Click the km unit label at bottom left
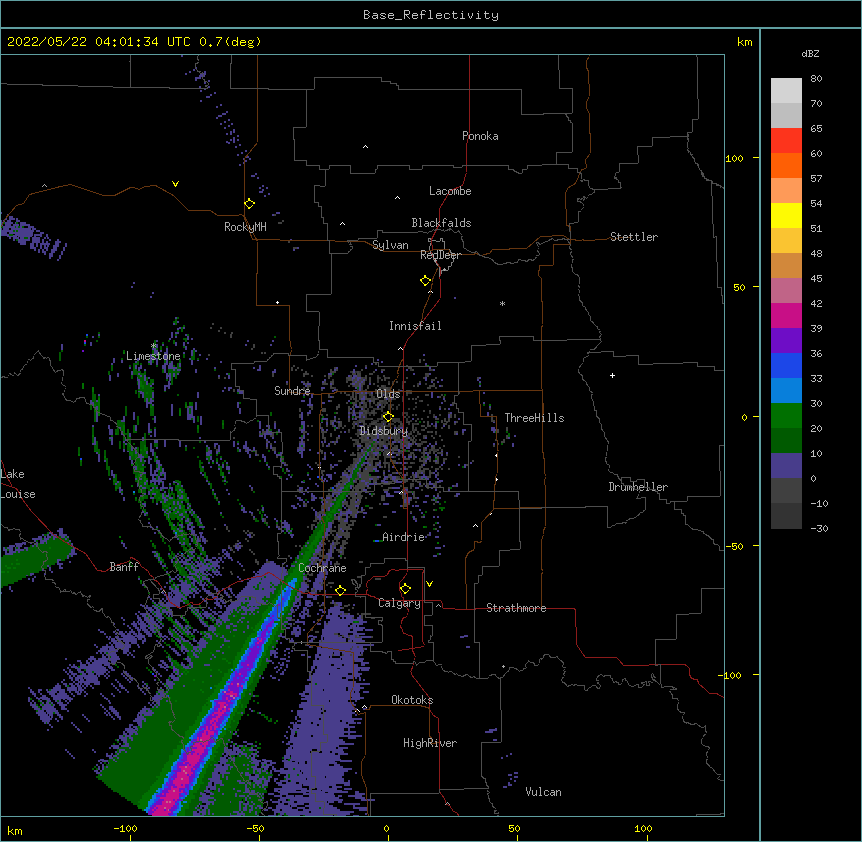This screenshot has width=862, height=842. click(x=15, y=830)
